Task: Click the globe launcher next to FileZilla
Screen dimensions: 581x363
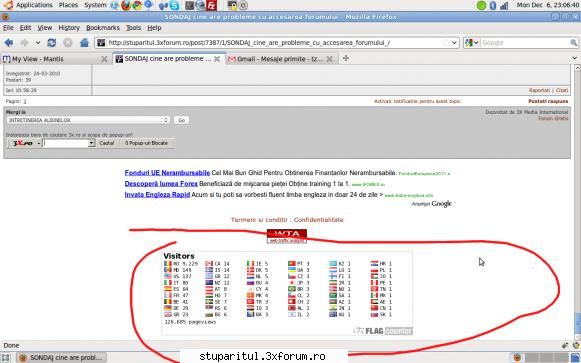Action: [x=200, y=5]
